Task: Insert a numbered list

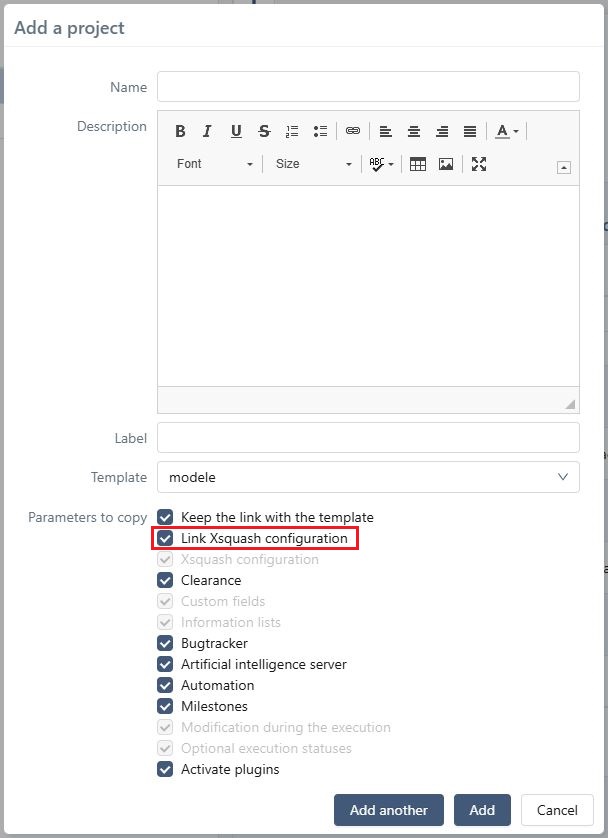Action: click(x=292, y=131)
